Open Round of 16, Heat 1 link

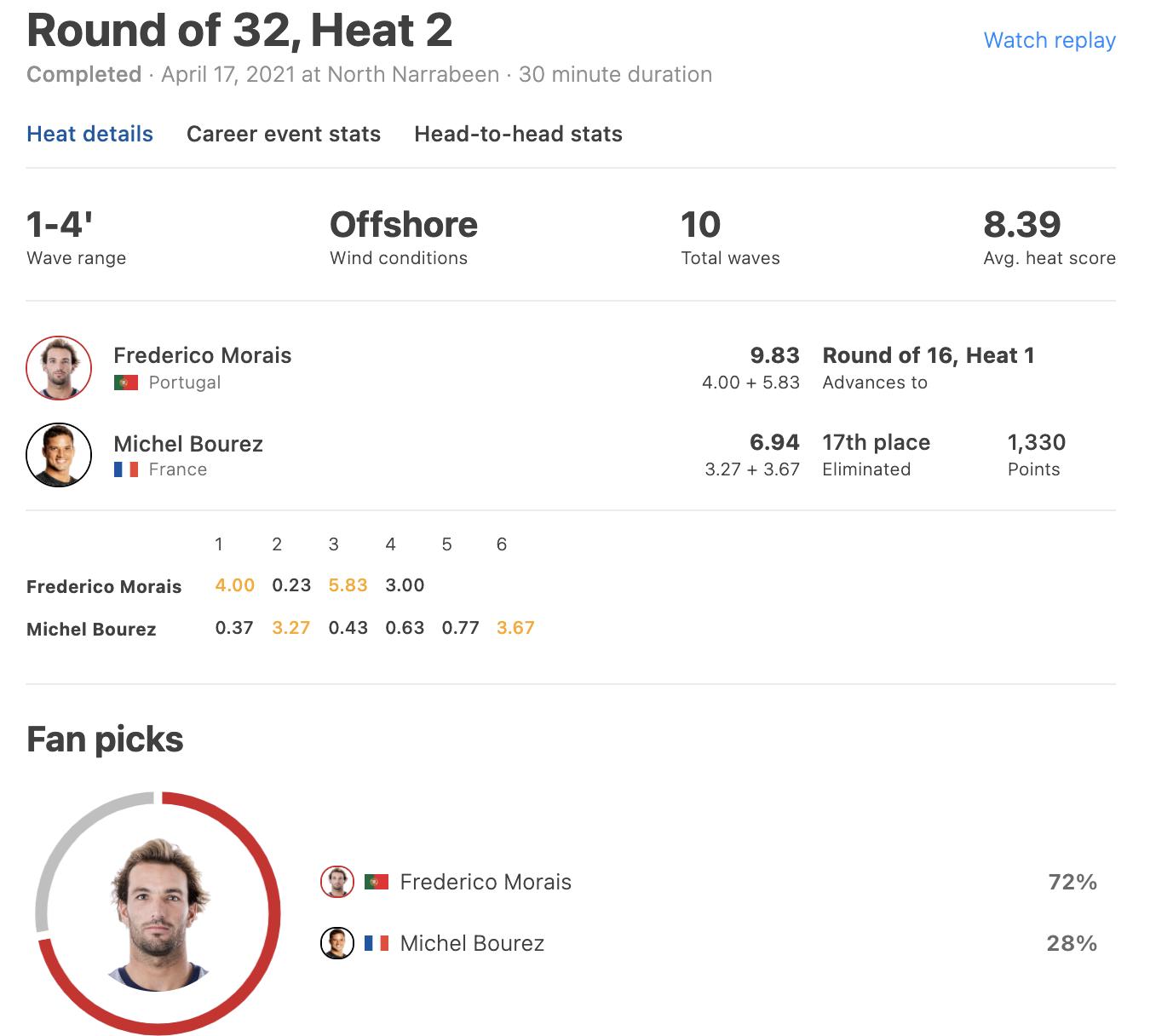tap(929, 355)
